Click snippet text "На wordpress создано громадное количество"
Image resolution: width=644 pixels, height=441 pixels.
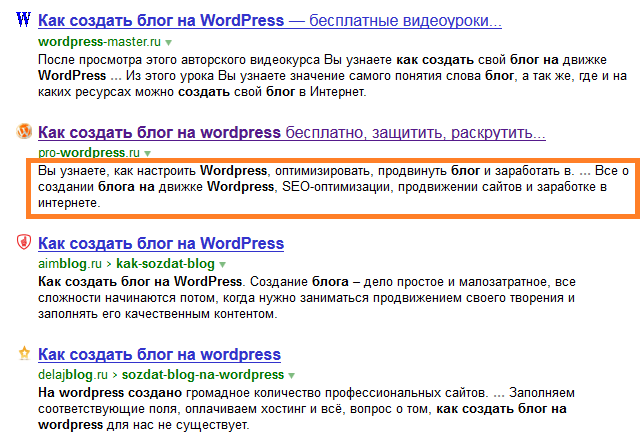point(179,393)
